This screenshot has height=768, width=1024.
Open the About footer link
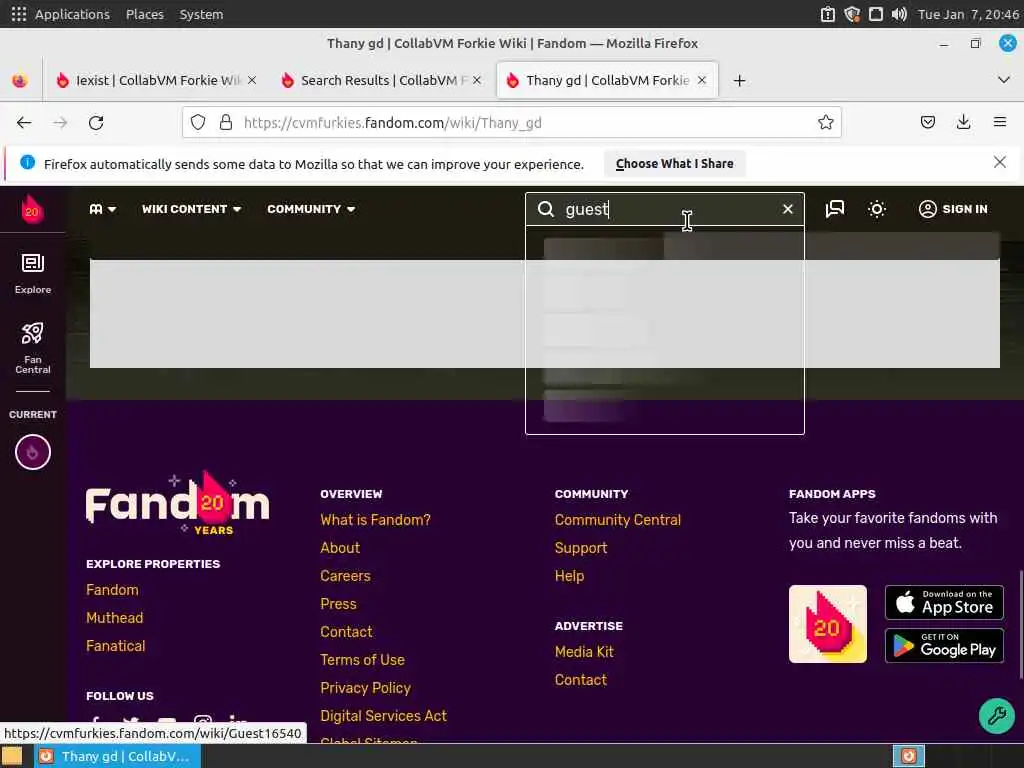click(340, 548)
